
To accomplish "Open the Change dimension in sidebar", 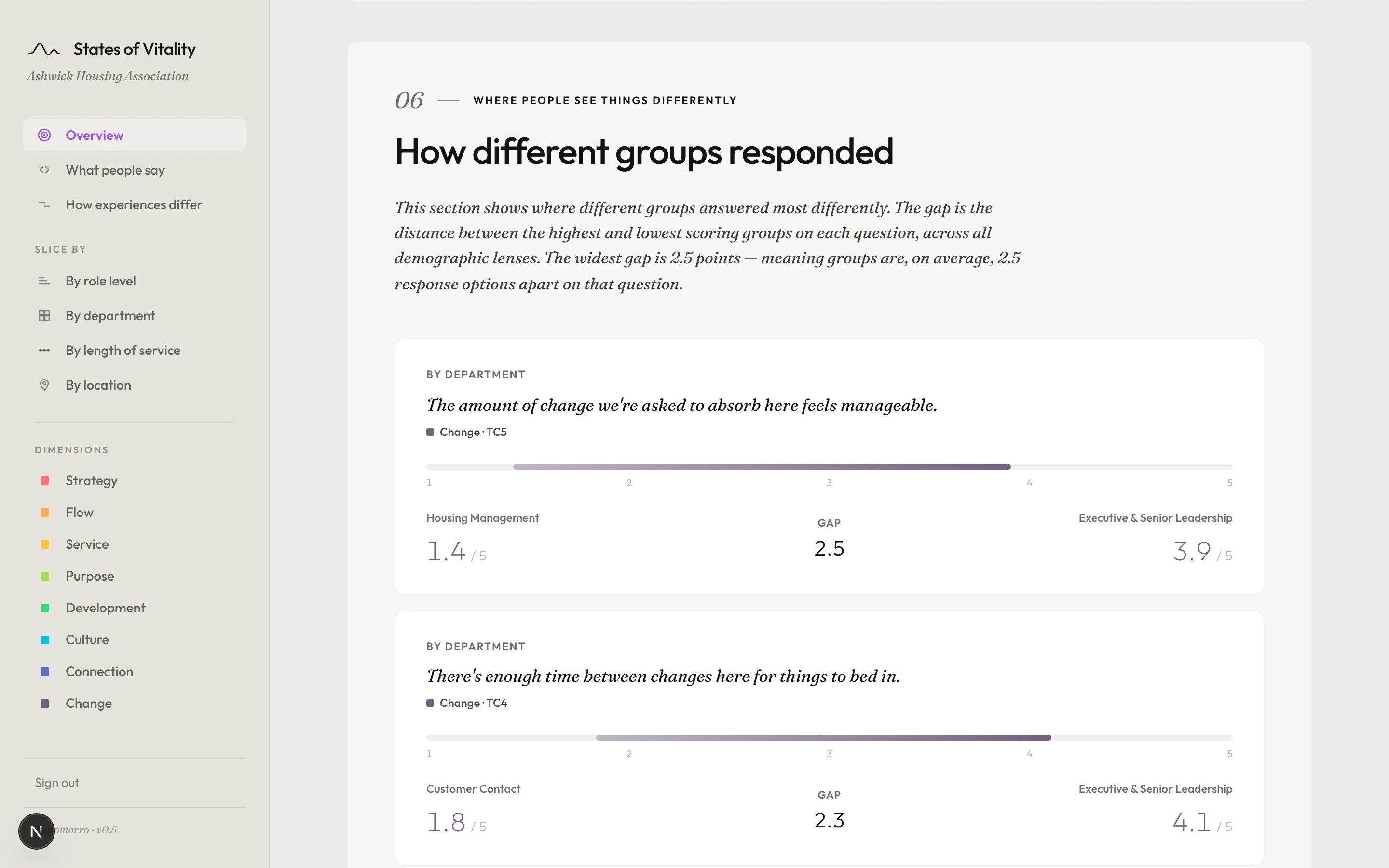I will 134,703.
